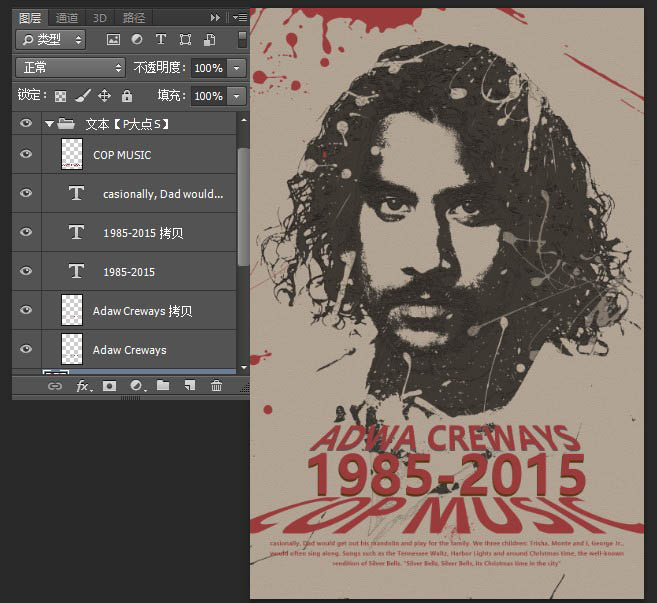Open the 不透明度 opacity dropdown arrow

[x=237, y=68]
